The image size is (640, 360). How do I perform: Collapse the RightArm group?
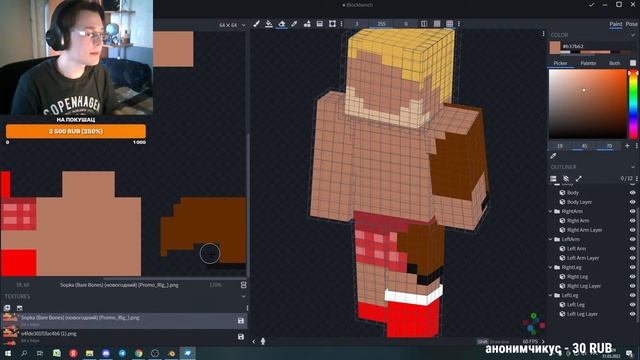[x=551, y=211]
